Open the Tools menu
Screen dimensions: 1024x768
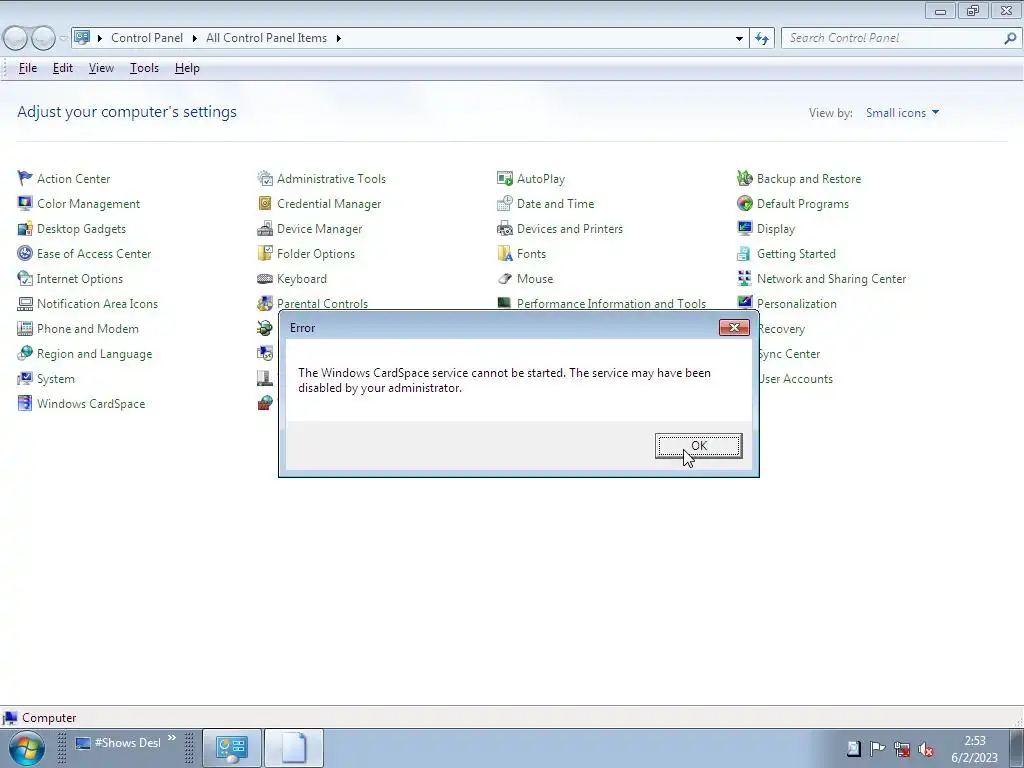pyautogui.click(x=144, y=68)
